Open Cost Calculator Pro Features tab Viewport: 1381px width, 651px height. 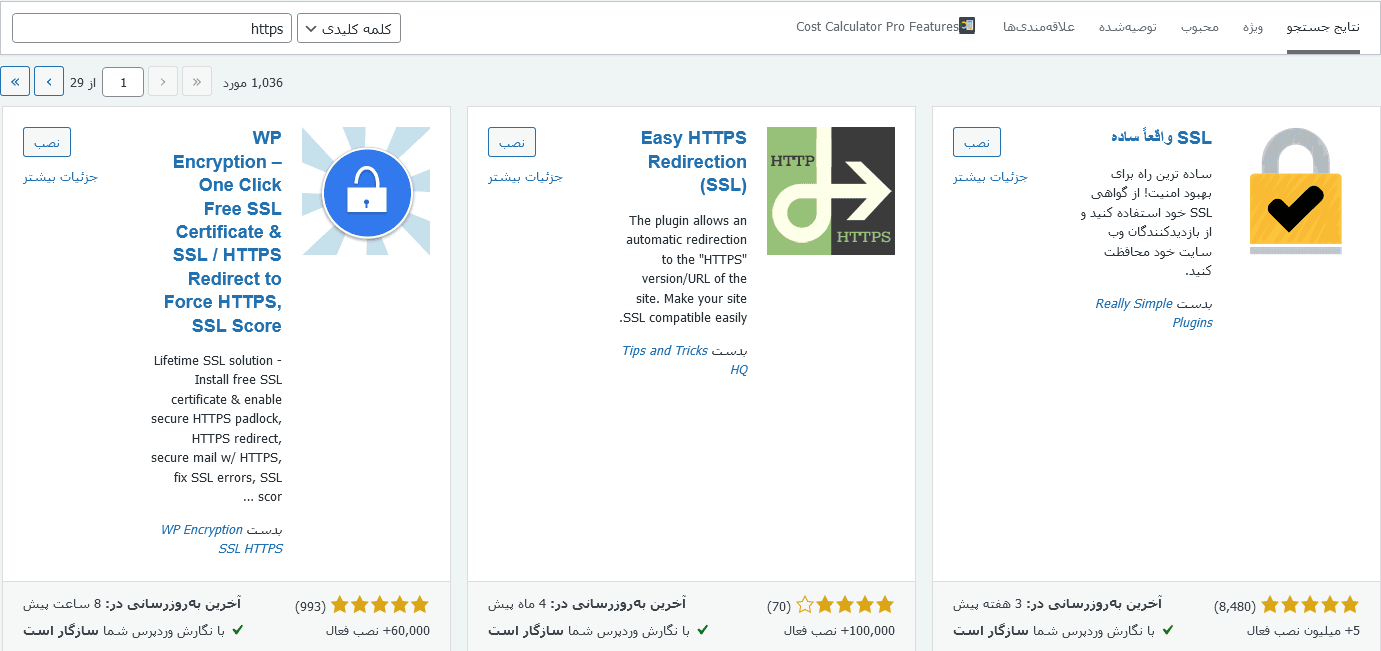coord(885,27)
